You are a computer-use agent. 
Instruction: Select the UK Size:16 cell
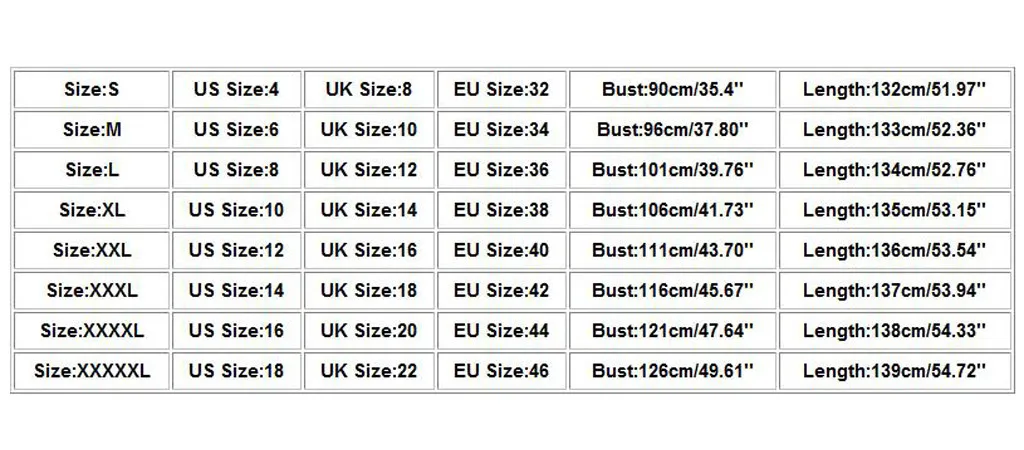click(x=369, y=250)
